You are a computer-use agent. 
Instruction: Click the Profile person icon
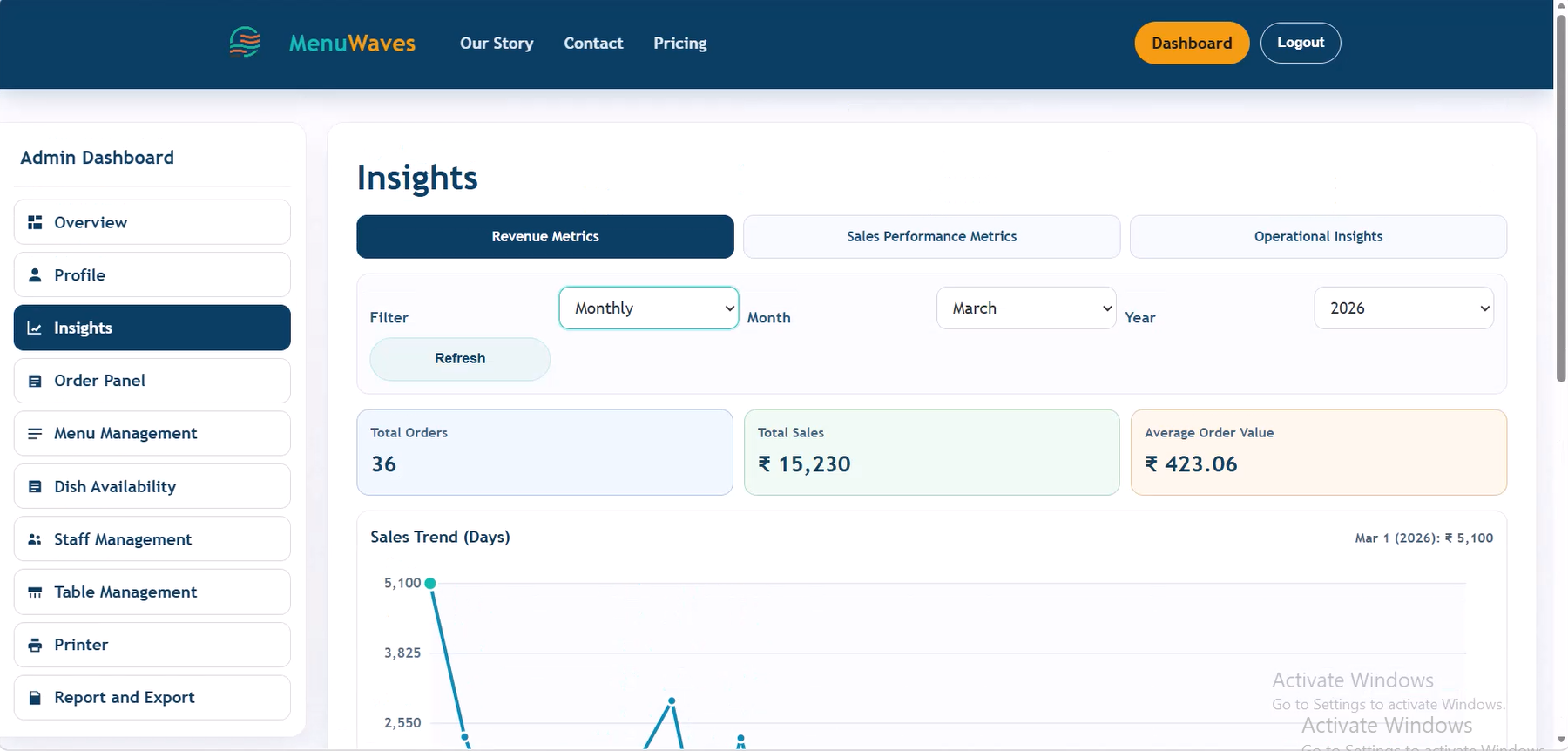tap(35, 275)
